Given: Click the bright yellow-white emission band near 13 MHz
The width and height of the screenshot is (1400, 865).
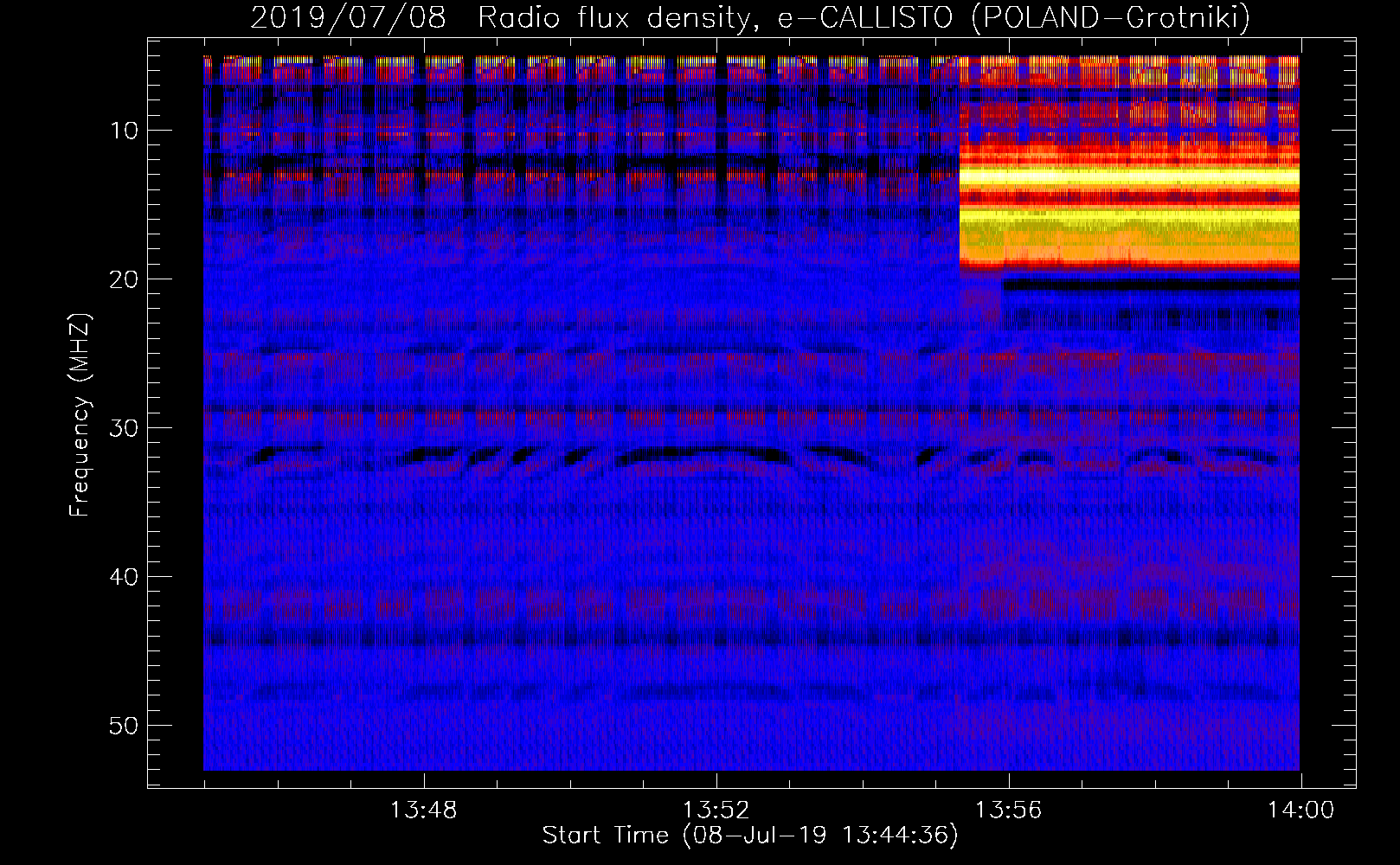Looking at the screenshot, I should pos(1129,177).
